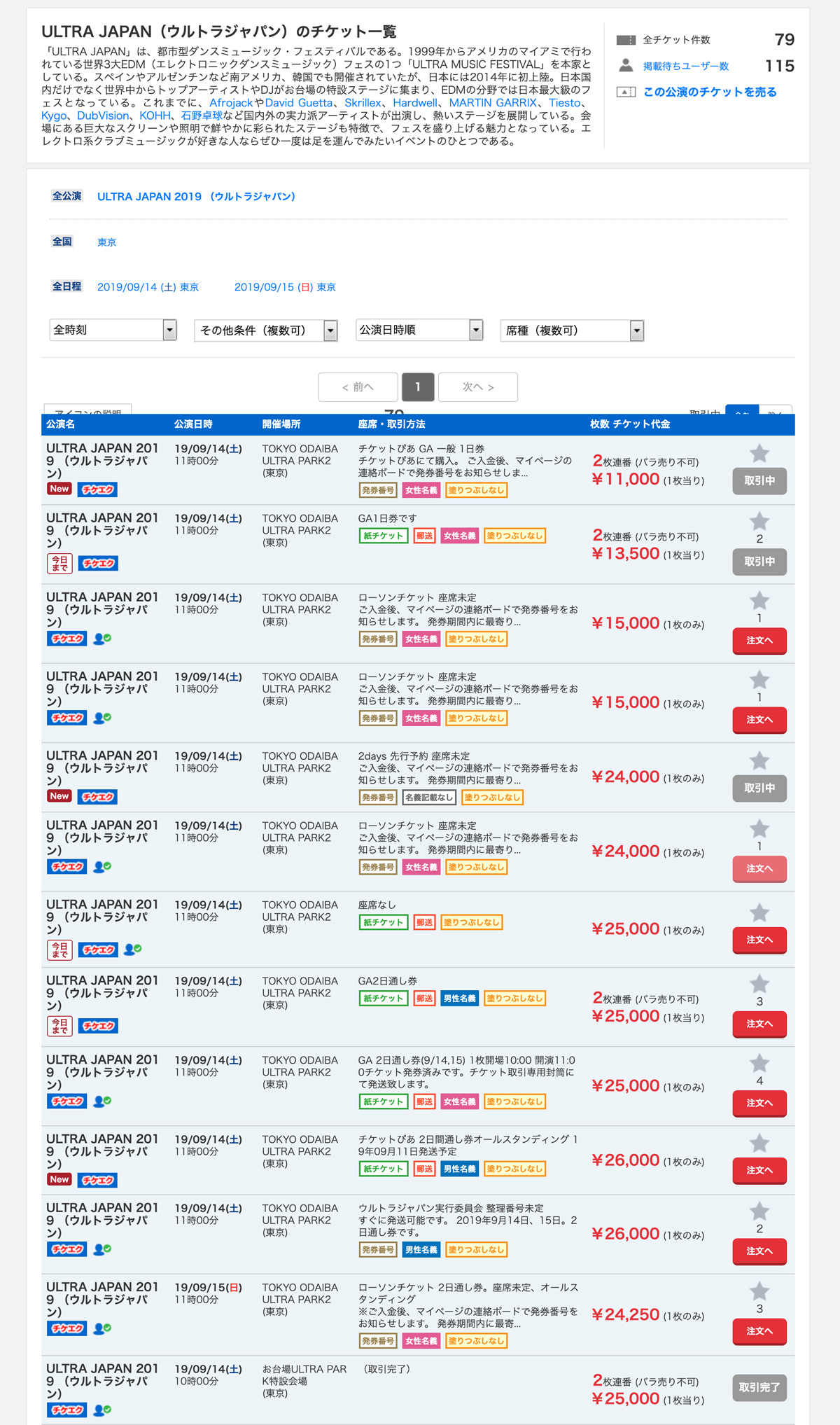Click 紙チケット tag on ¥13,500 listing

pos(383,536)
